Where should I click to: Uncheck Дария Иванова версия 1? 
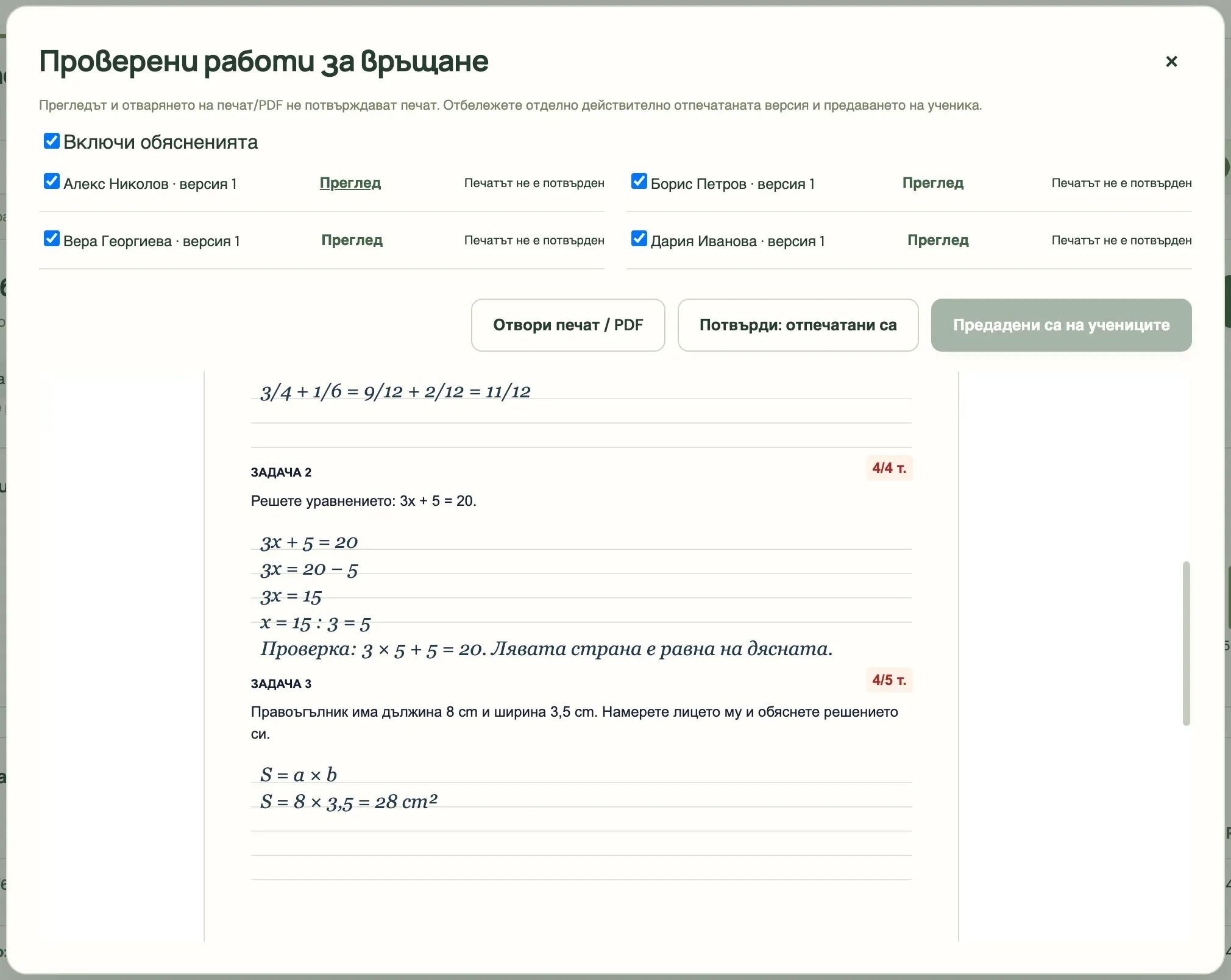639,239
